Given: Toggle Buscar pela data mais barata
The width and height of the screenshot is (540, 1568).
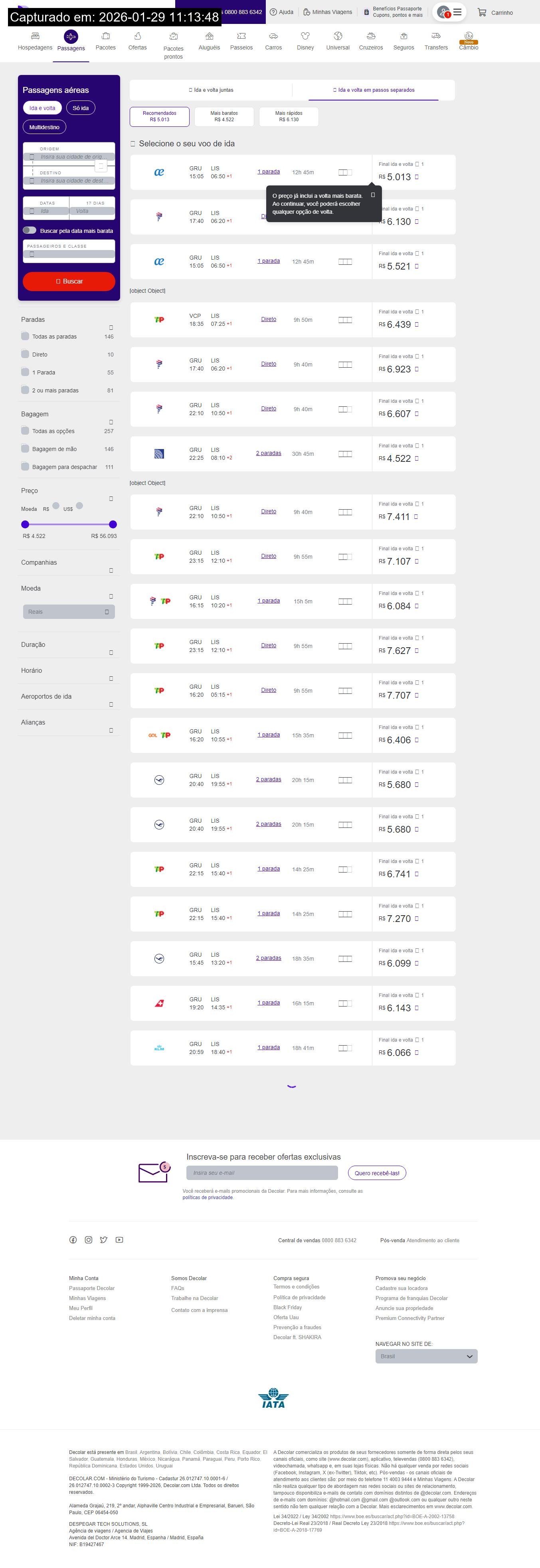Looking at the screenshot, I should click(29, 230).
